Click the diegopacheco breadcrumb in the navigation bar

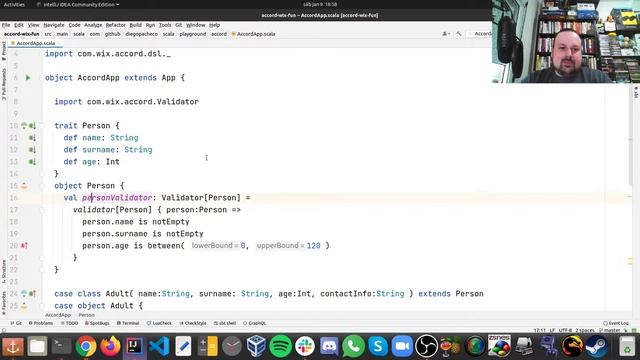142,34
